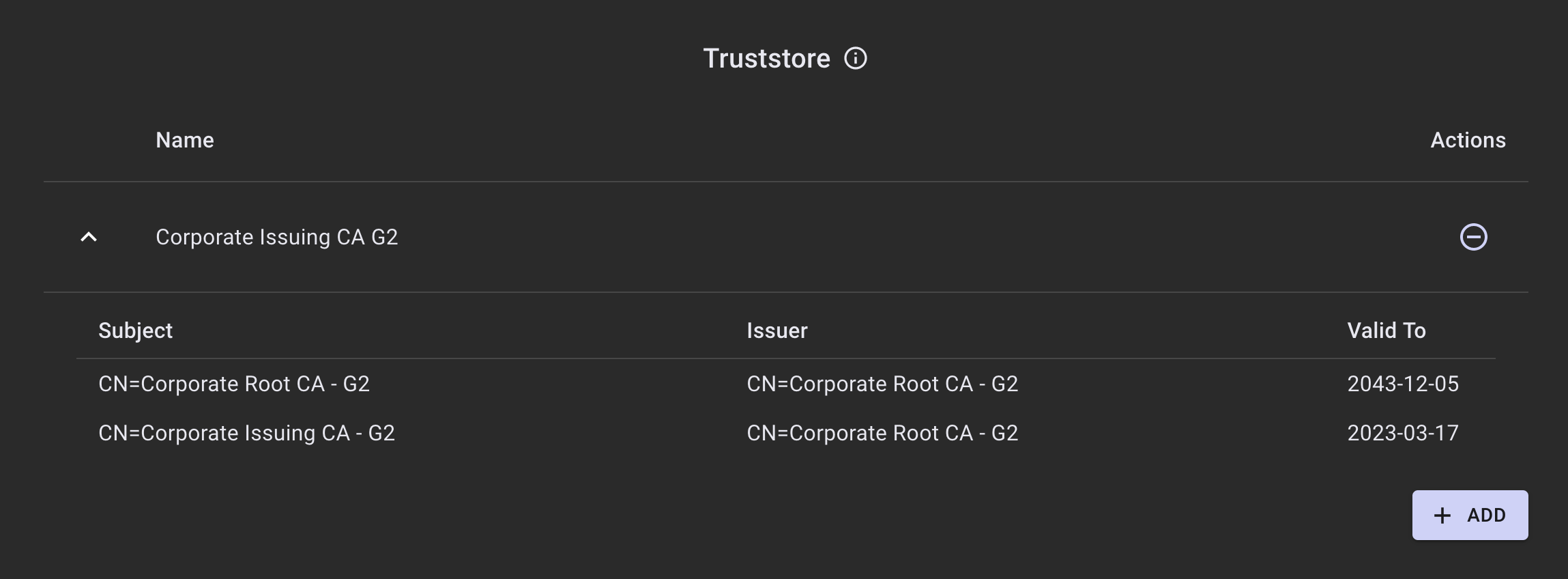Select the Corporate Issuing CA certificate row
This screenshot has width=1568, height=579.
point(546,433)
